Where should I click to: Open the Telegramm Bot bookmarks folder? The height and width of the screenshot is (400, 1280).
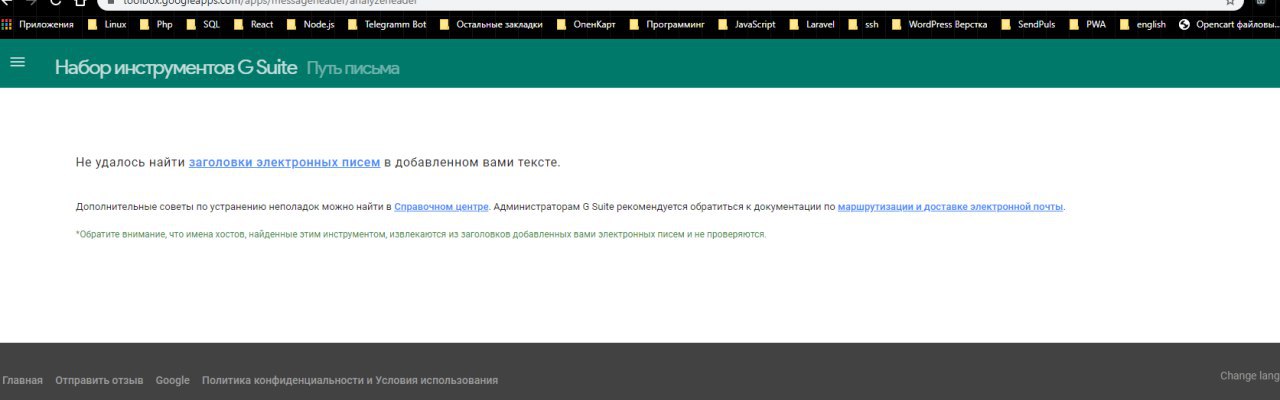(x=387, y=24)
